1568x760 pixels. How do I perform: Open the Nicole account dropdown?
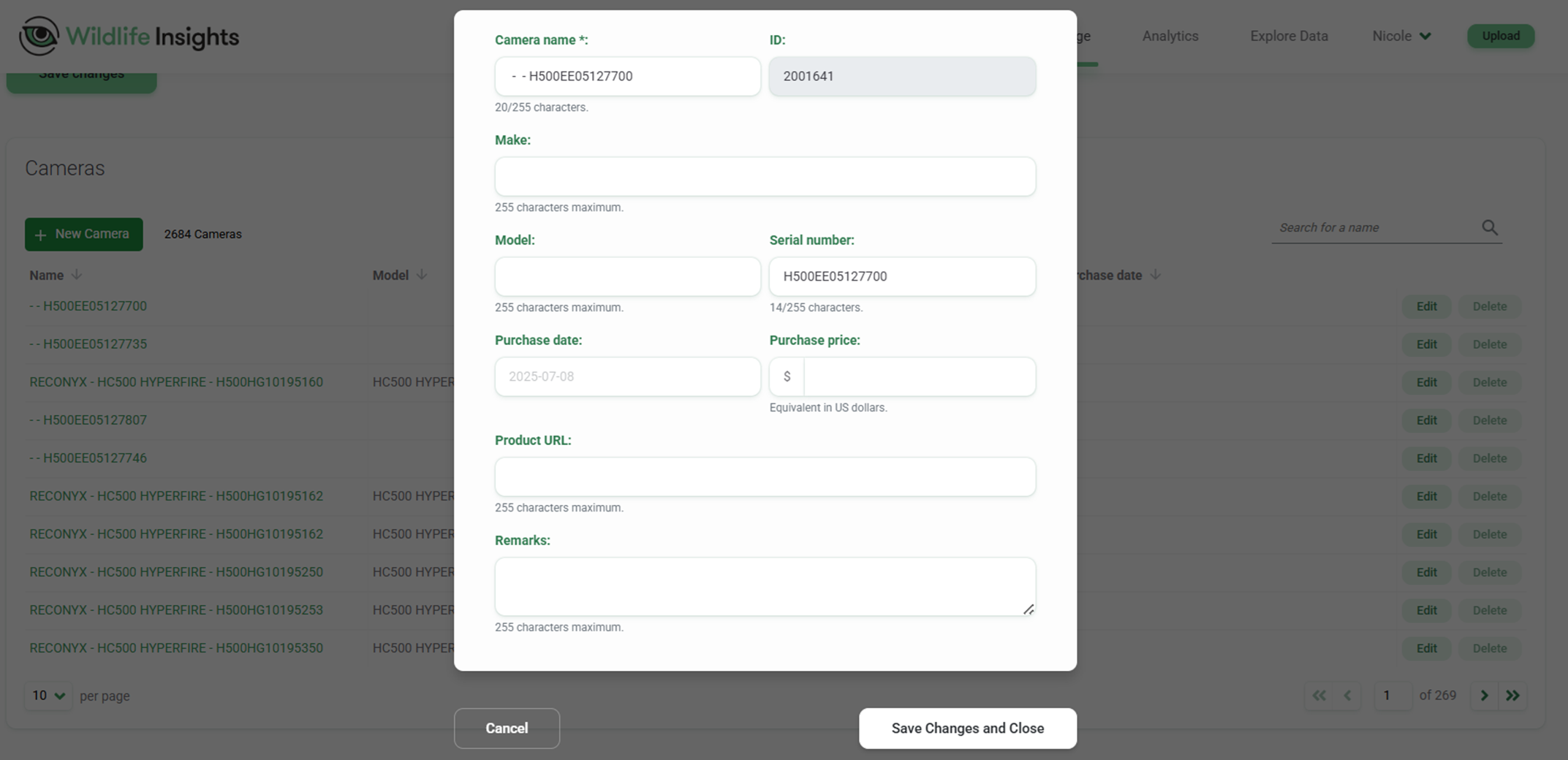click(1401, 36)
